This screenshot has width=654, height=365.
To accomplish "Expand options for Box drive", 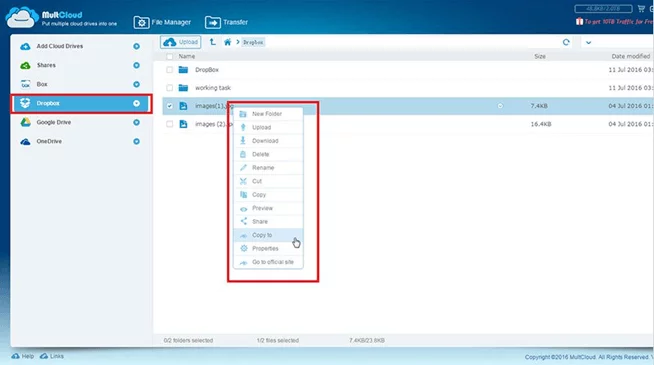I will 136,84.
